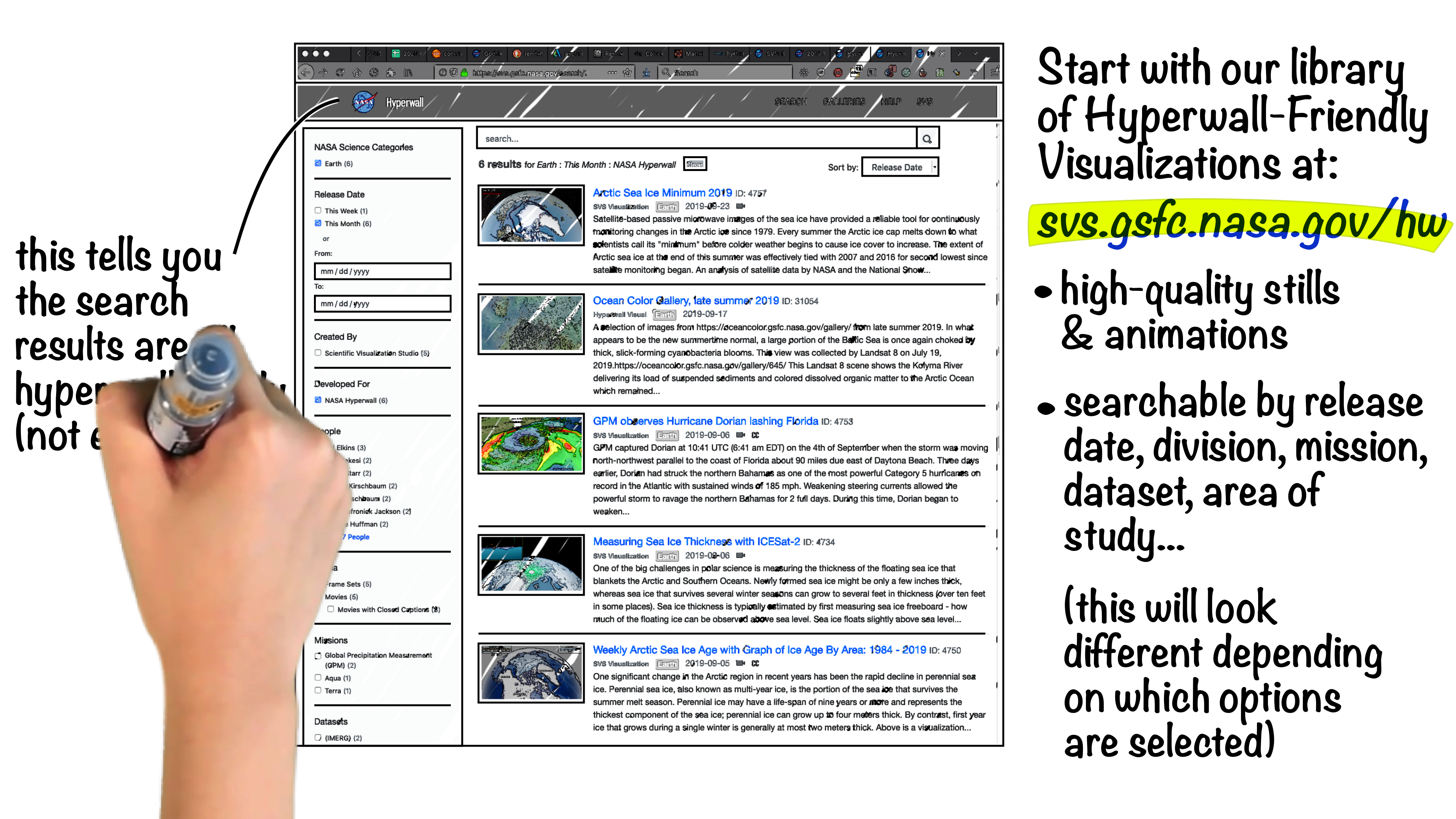
Task: Open 'Weekly Arctic Sea Ice Age' result link
Action: click(759, 650)
